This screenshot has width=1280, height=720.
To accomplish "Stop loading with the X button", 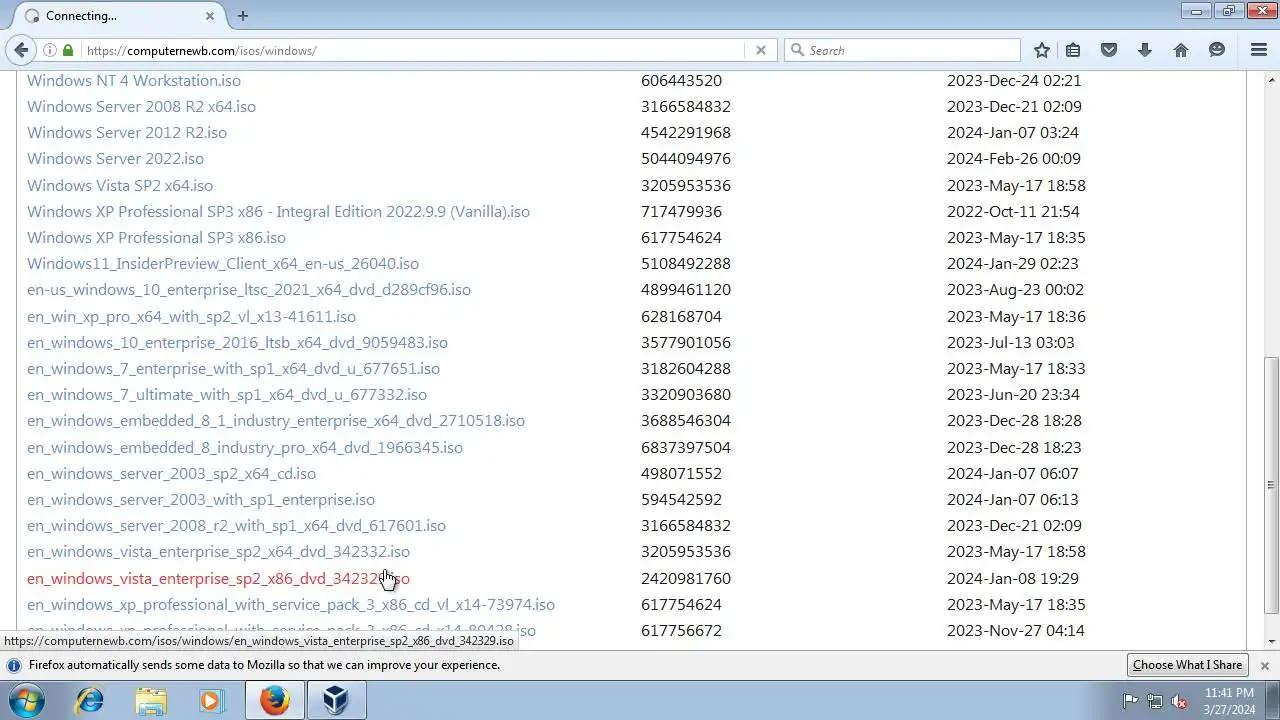I will coord(761,50).
